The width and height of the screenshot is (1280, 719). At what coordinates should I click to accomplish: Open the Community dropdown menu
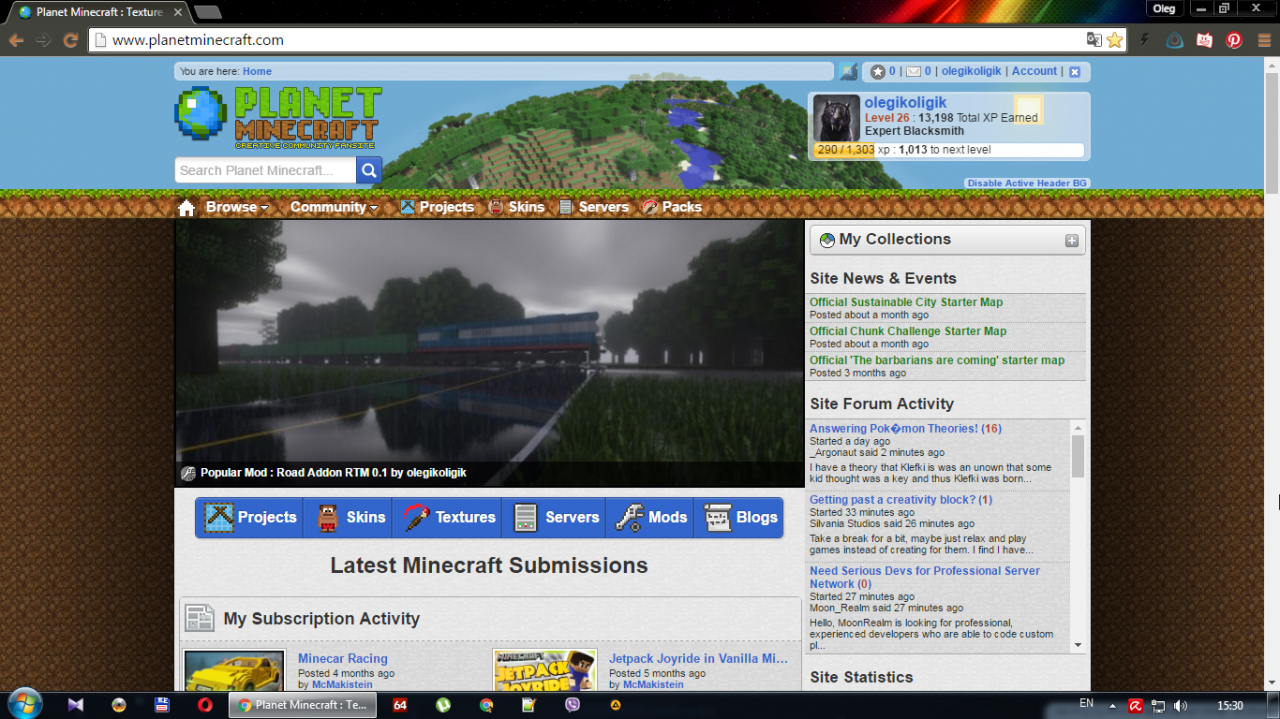pyautogui.click(x=334, y=207)
